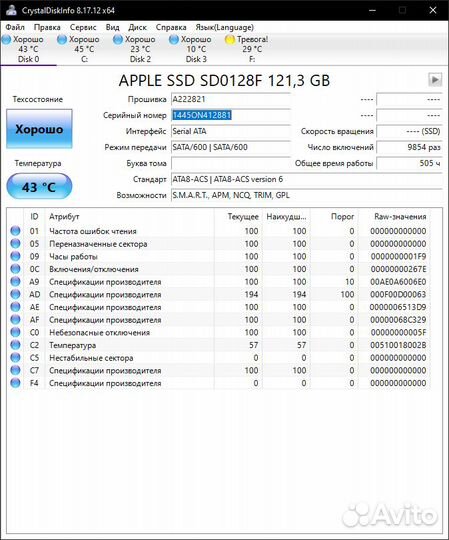Screen dimensions: 449x540
Task: Open the Вид menu
Action: 113,27
